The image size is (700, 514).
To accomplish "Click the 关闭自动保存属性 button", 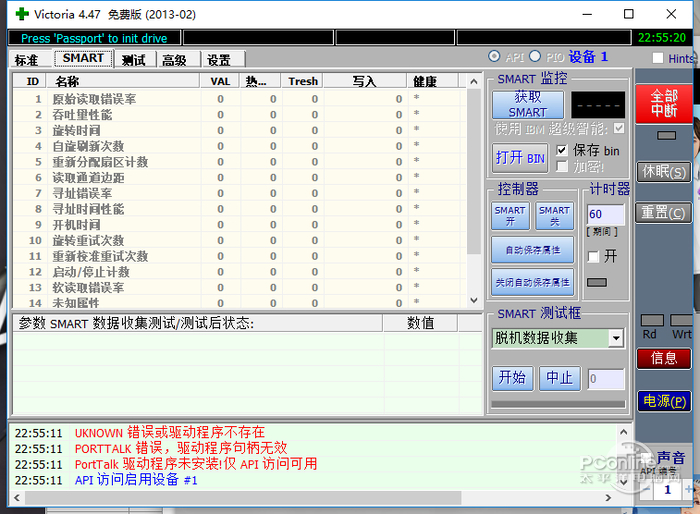I will 533,282.
